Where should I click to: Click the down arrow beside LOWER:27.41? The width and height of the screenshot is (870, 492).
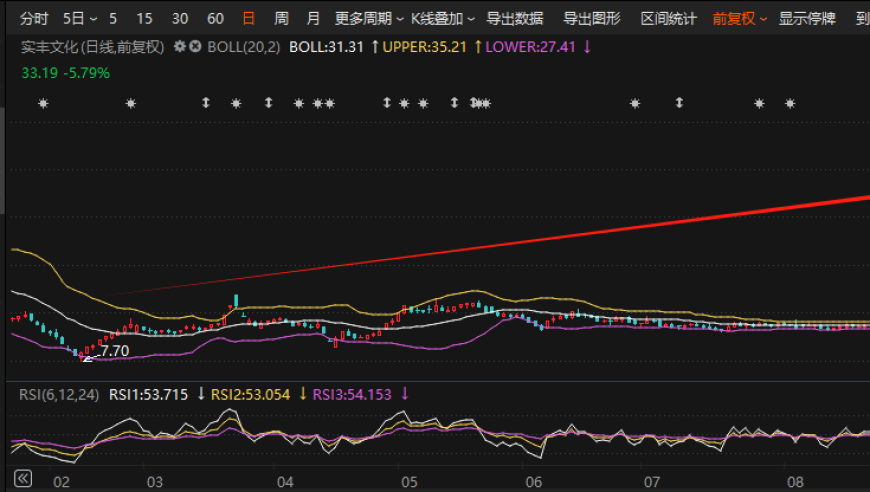pyautogui.click(x=587, y=47)
